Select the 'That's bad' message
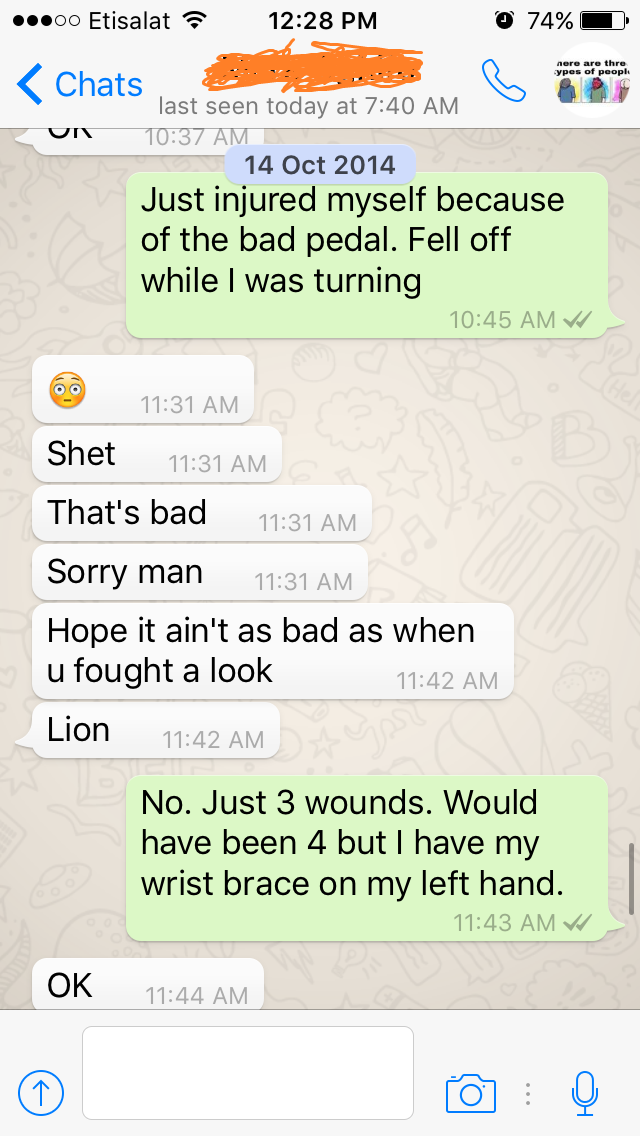Screen dimensions: 640x1136 202,514
